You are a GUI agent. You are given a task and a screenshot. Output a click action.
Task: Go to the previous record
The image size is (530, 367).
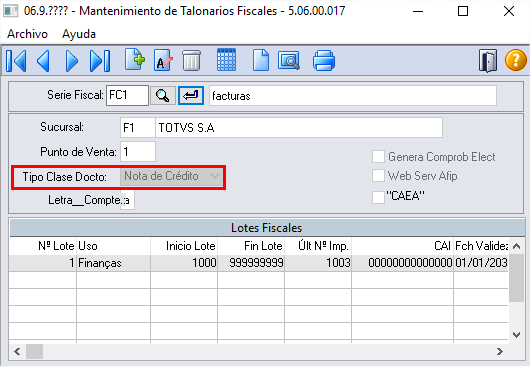tap(44, 61)
